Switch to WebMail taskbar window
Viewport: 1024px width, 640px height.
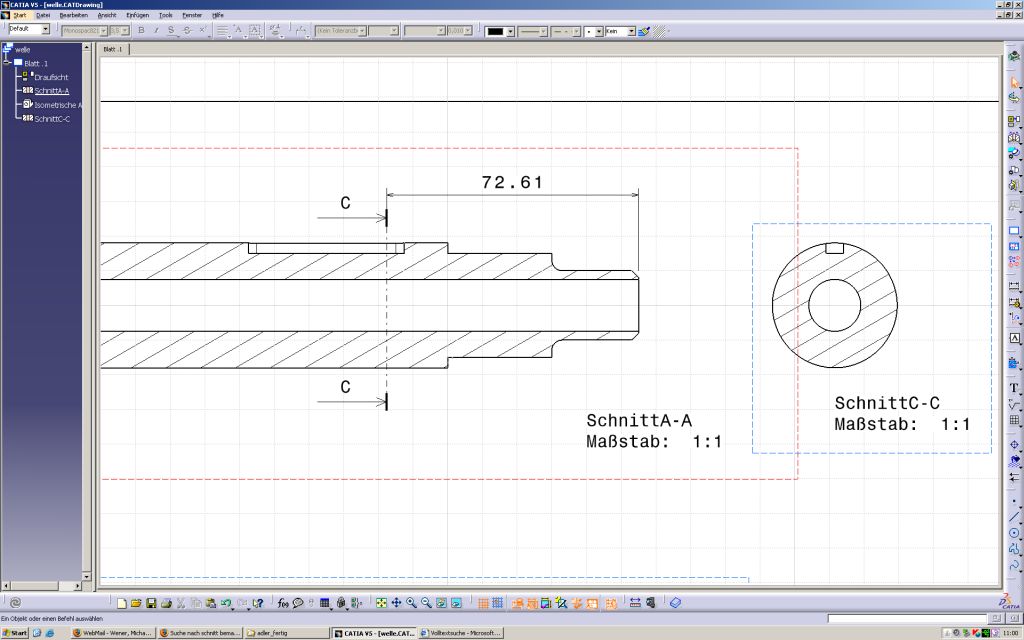coord(113,632)
